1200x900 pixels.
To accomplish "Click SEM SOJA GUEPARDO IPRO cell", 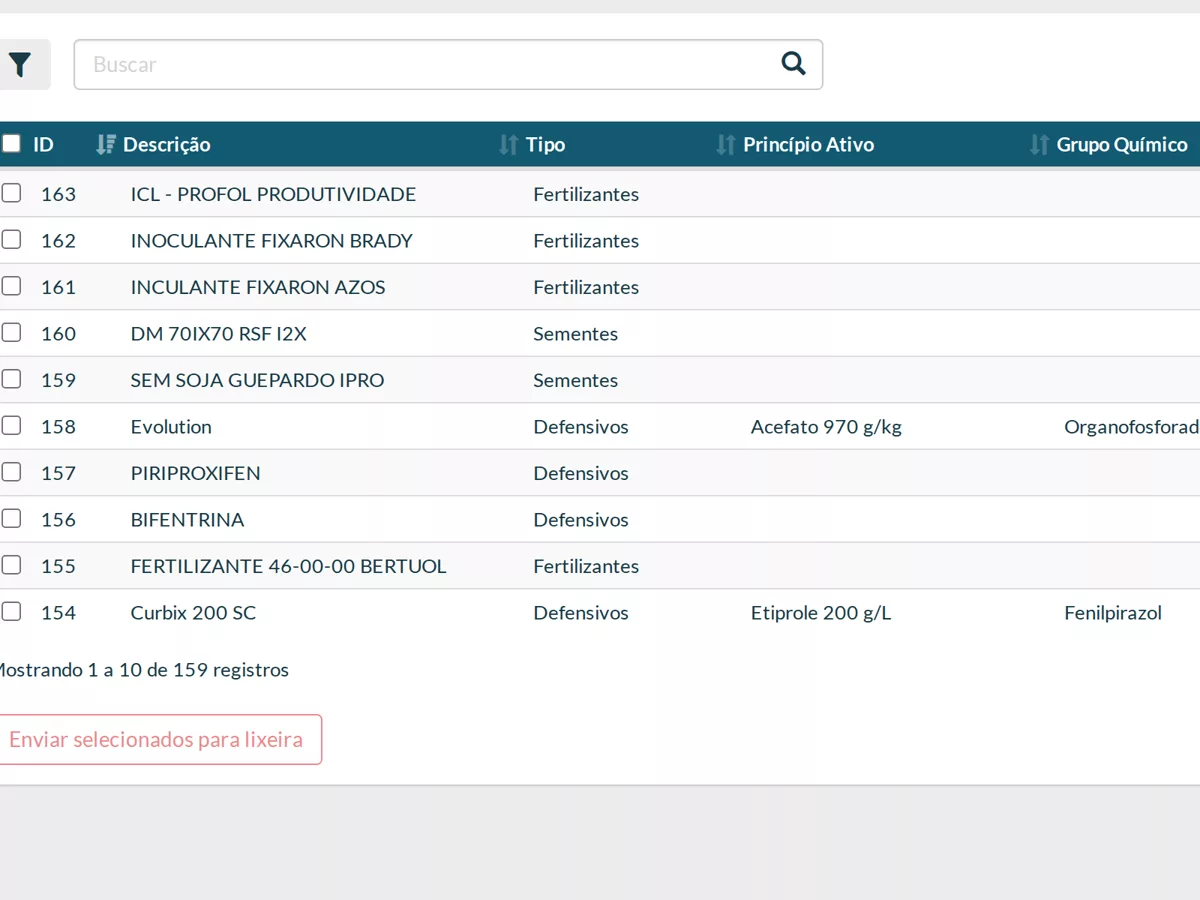I will (x=258, y=380).
